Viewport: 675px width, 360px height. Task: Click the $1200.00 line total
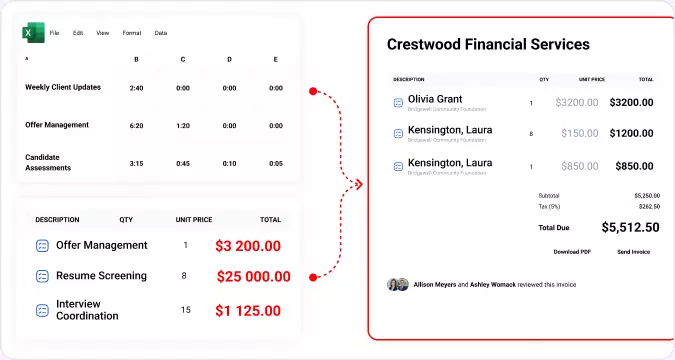click(x=632, y=133)
